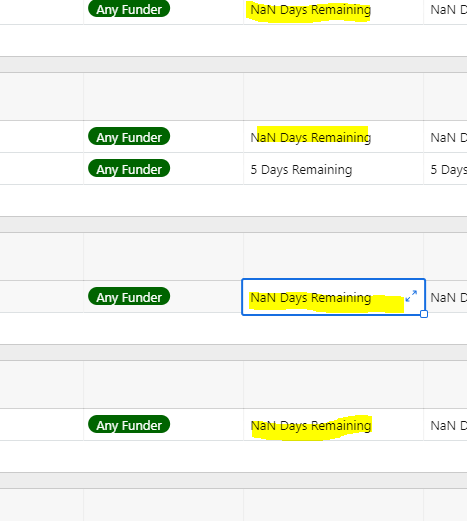This screenshot has height=521, width=467.
Task: Select NaN Days Remaining cell above 5 Days Remaining
Action: point(333,137)
